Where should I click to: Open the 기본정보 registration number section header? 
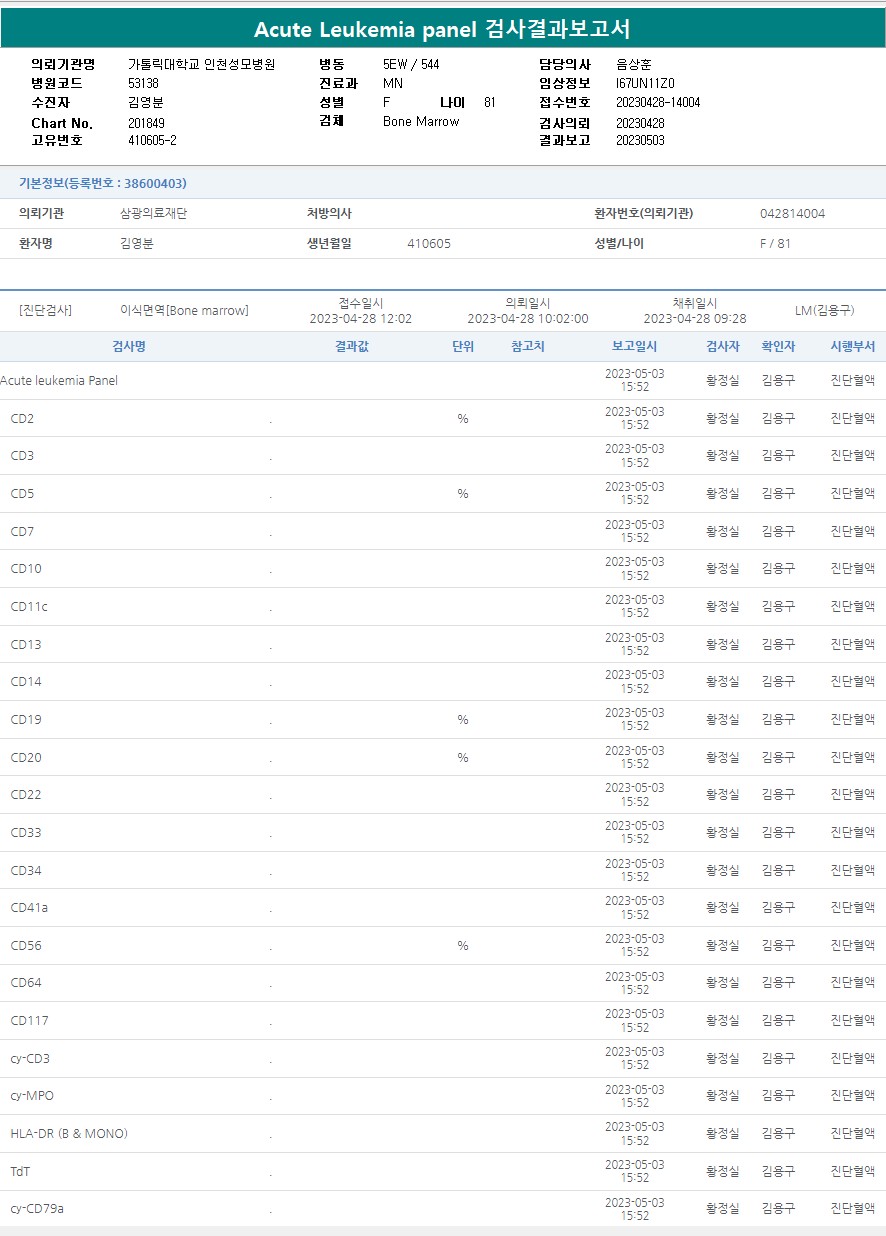pos(103,183)
